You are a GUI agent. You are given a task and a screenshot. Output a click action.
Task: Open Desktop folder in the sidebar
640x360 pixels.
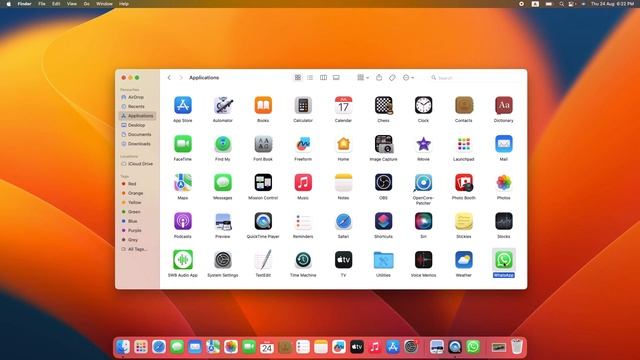[x=137, y=125]
